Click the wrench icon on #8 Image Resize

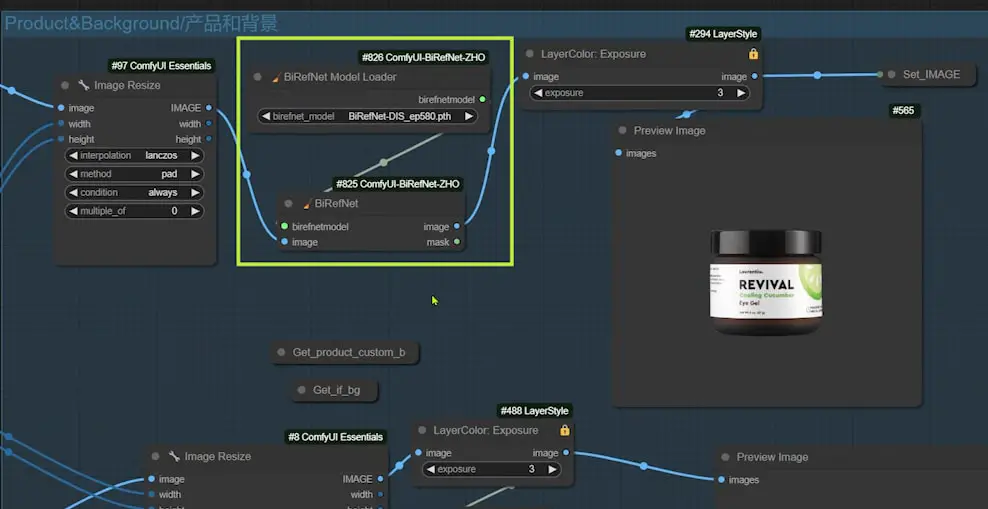click(174, 456)
